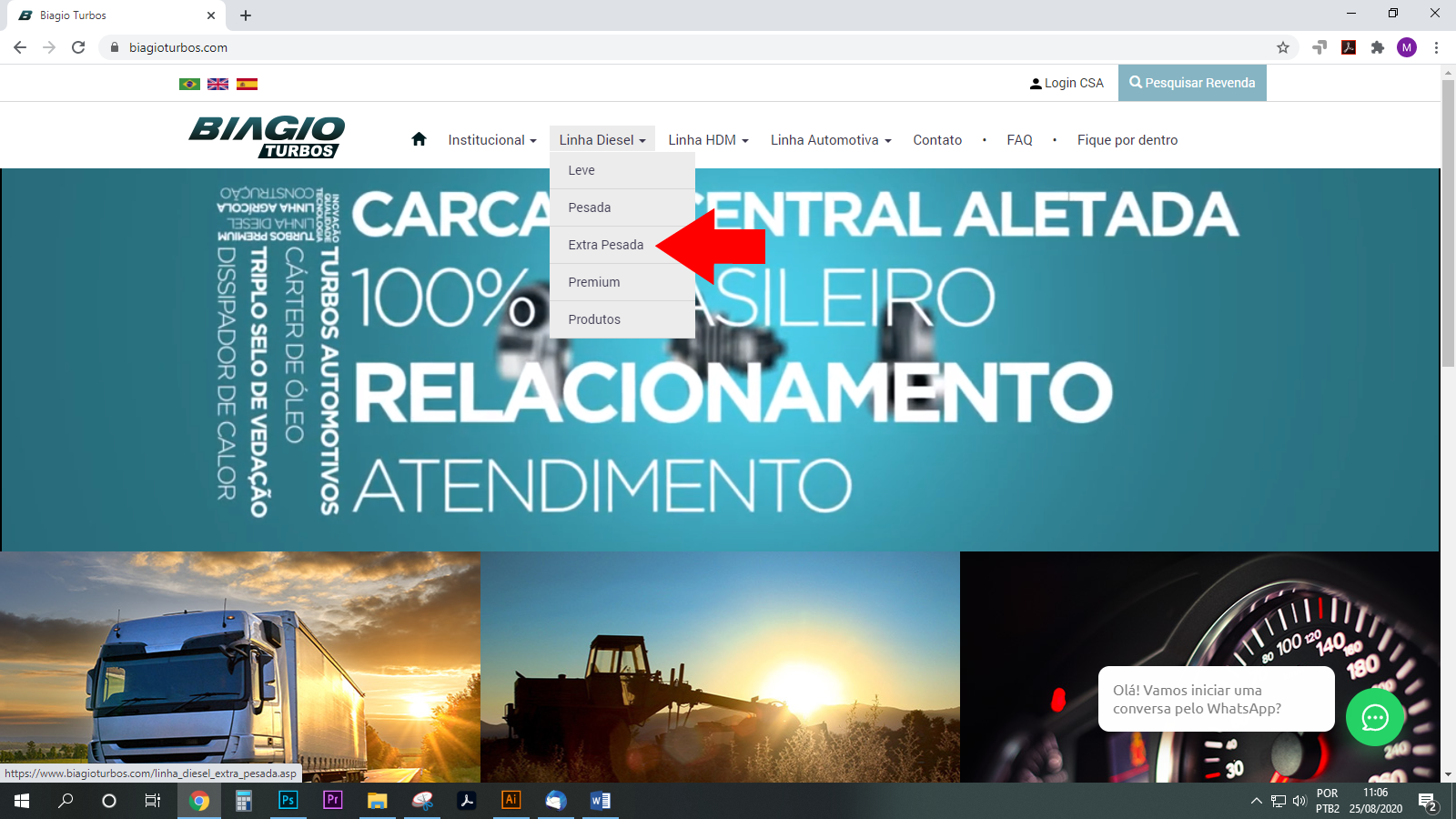Open volume control in system tray

click(1299, 801)
